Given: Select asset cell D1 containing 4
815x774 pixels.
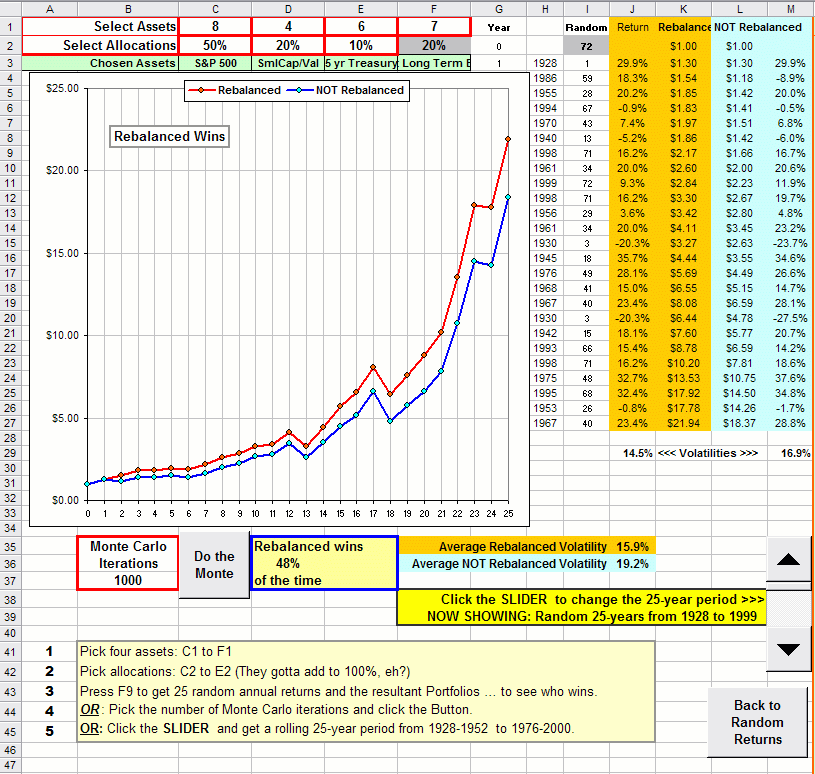Looking at the screenshot, I should click(x=288, y=27).
